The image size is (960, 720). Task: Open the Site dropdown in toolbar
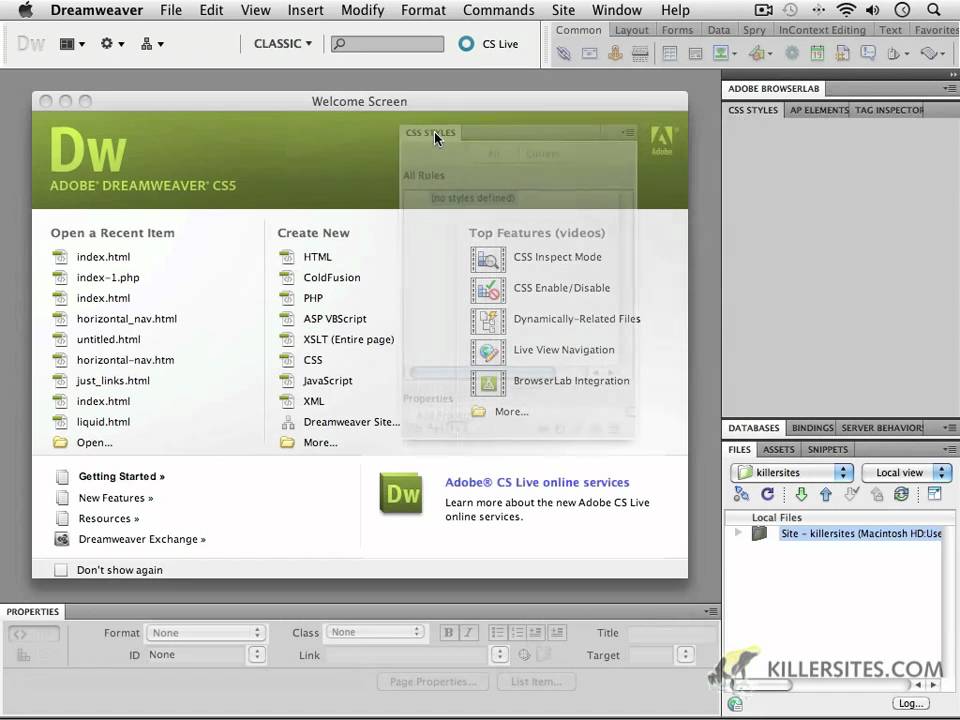(x=152, y=44)
